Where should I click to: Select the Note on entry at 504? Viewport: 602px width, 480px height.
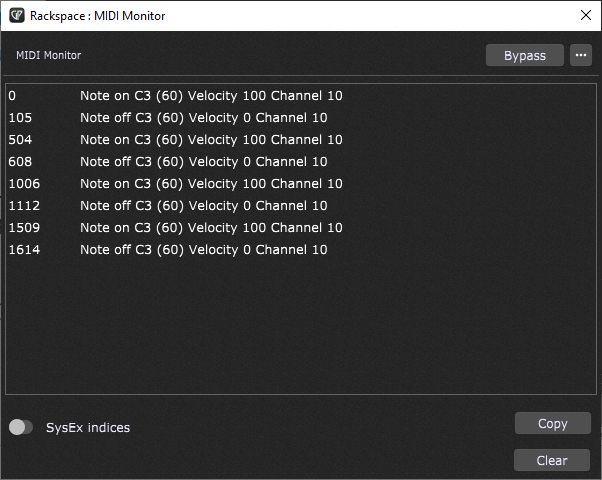coord(210,140)
